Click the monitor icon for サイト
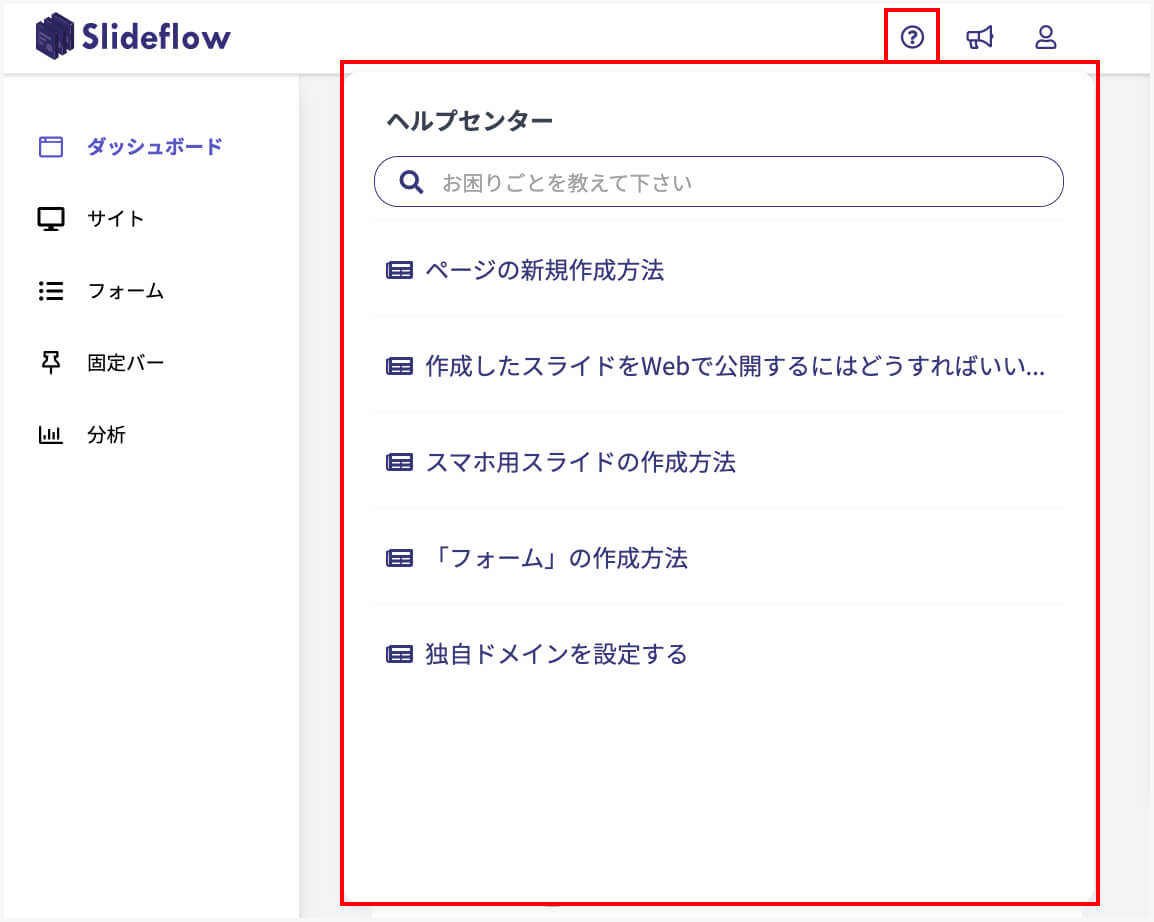 click(51, 219)
